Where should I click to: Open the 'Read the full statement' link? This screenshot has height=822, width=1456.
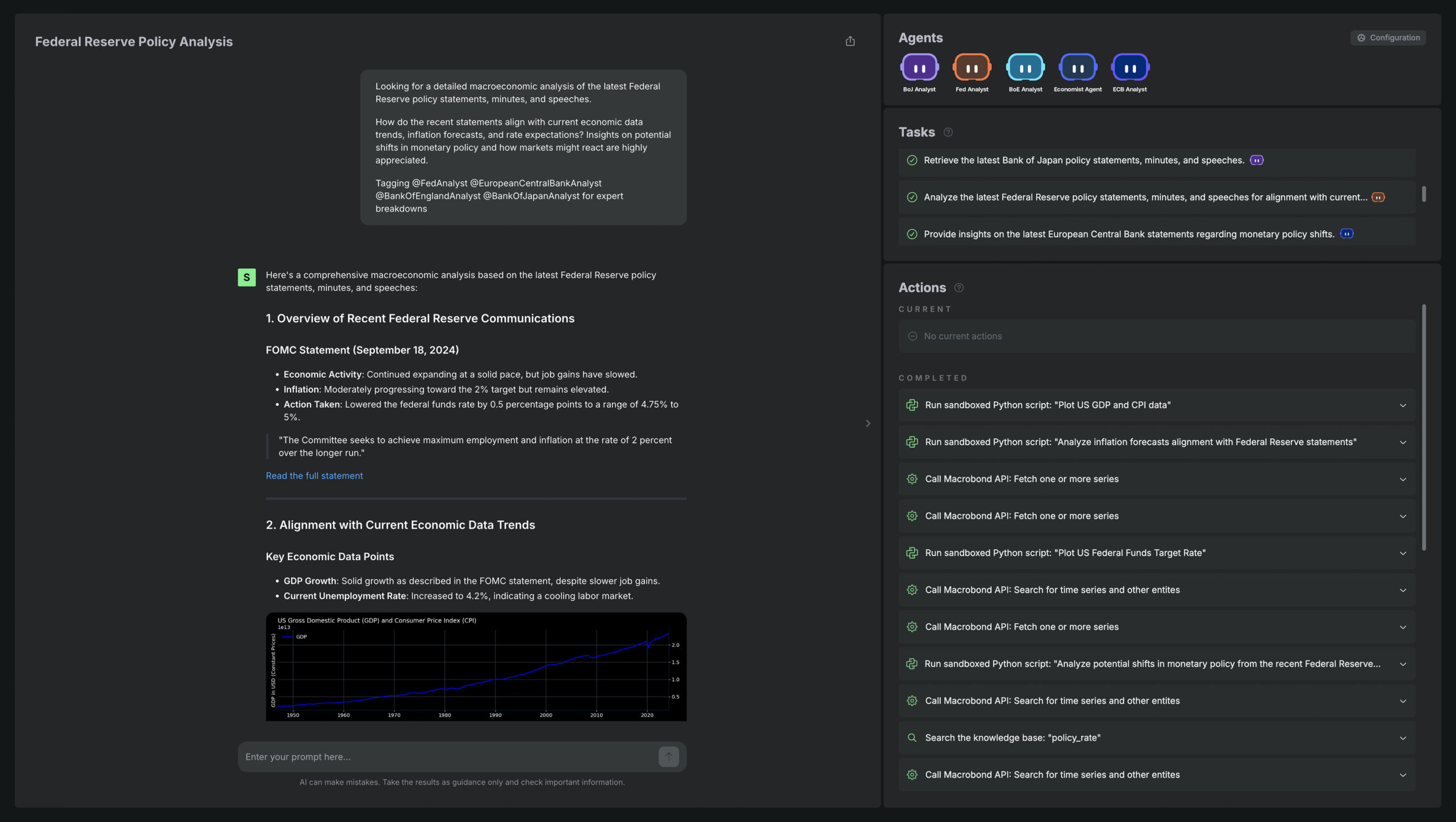pos(314,476)
